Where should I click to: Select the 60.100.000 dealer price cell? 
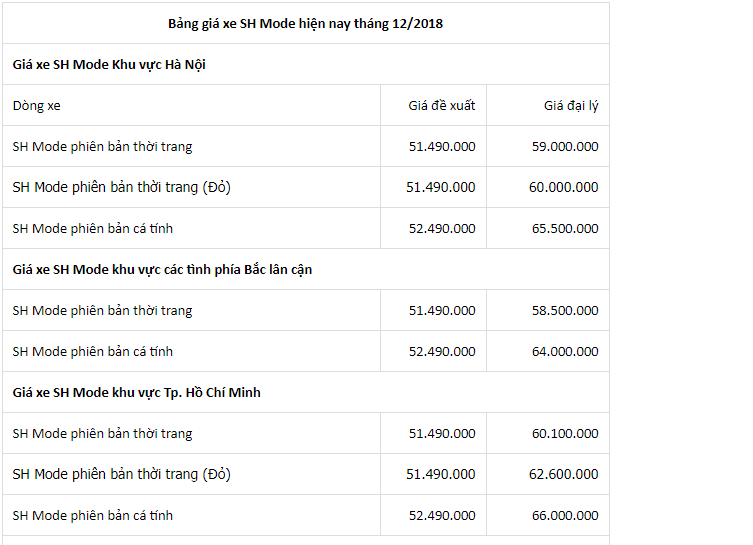pos(565,434)
